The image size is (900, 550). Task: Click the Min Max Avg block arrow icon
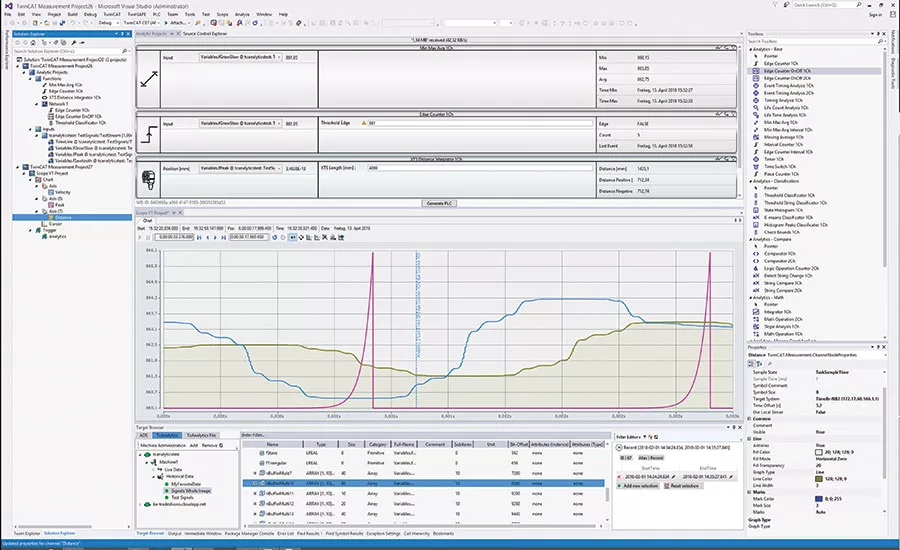pos(149,79)
